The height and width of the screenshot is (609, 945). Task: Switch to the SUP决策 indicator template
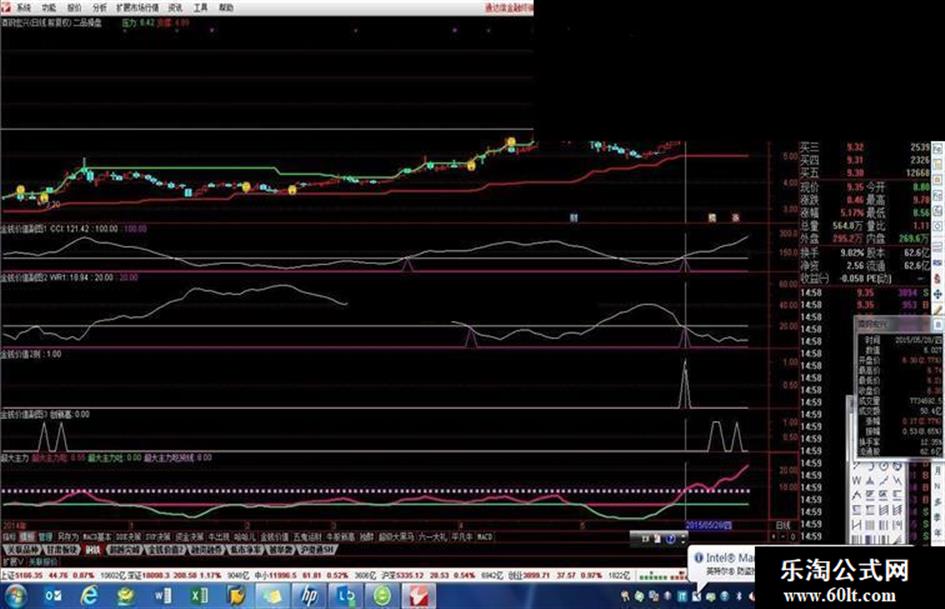159,537
